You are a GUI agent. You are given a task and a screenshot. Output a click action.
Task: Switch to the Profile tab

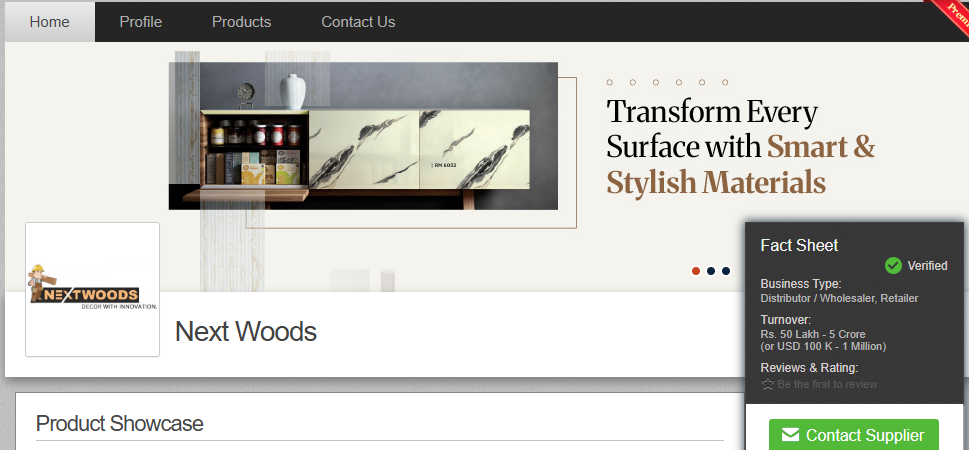(141, 22)
